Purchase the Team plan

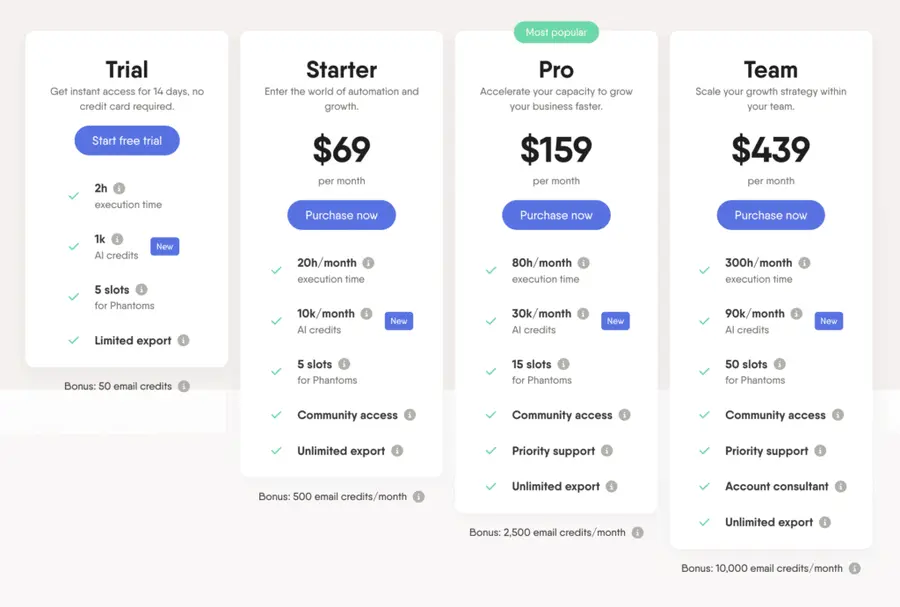coord(770,215)
